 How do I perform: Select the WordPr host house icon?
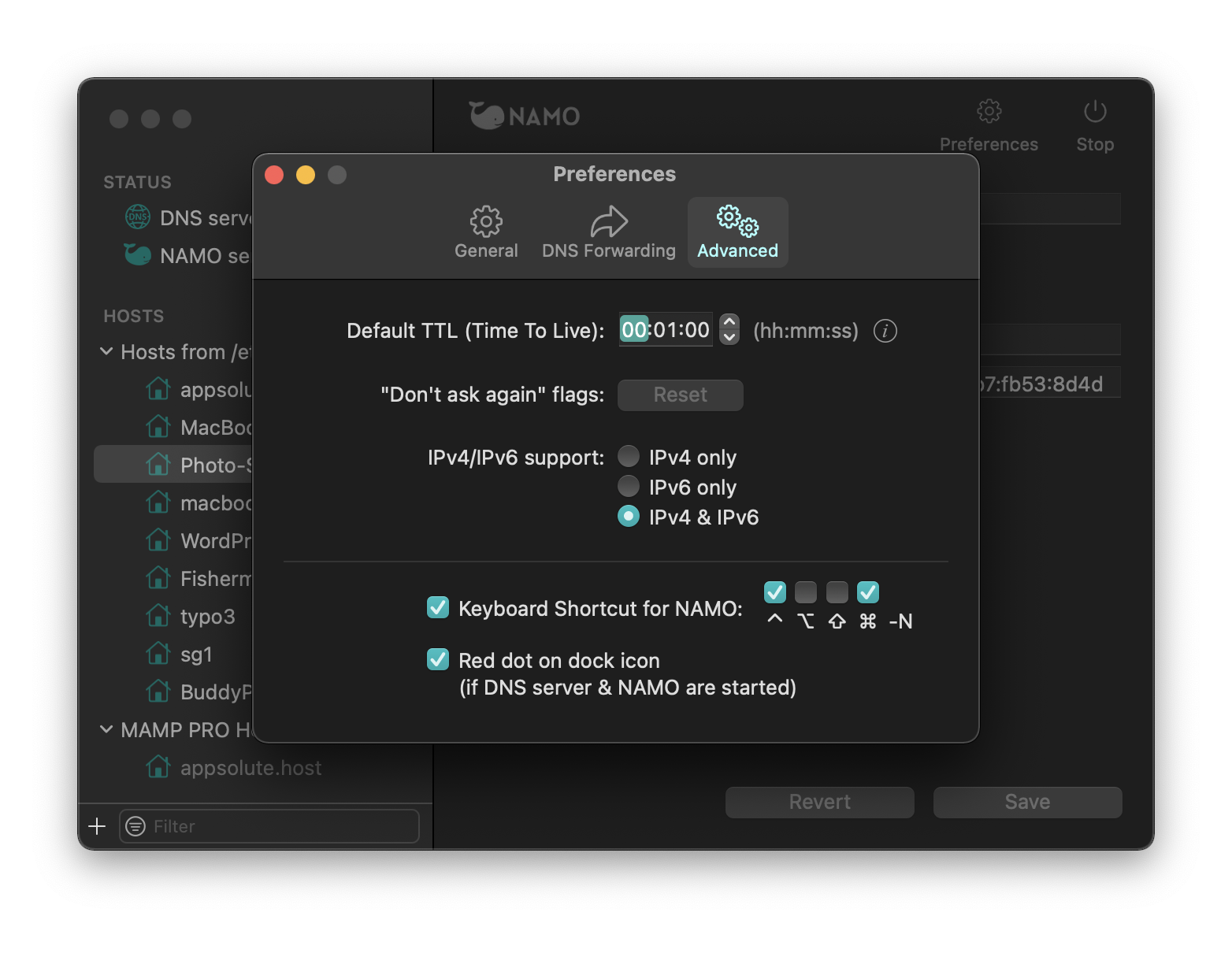pos(158,540)
